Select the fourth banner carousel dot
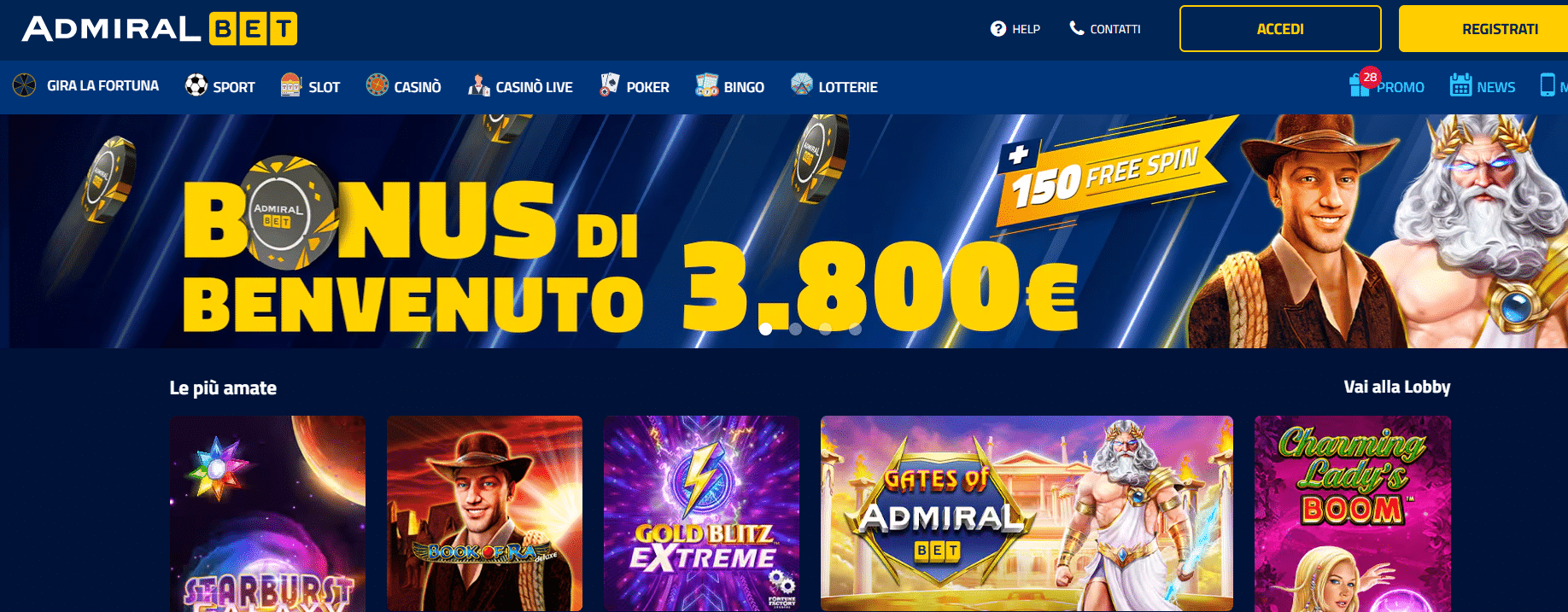The image size is (1568, 612). tap(855, 329)
